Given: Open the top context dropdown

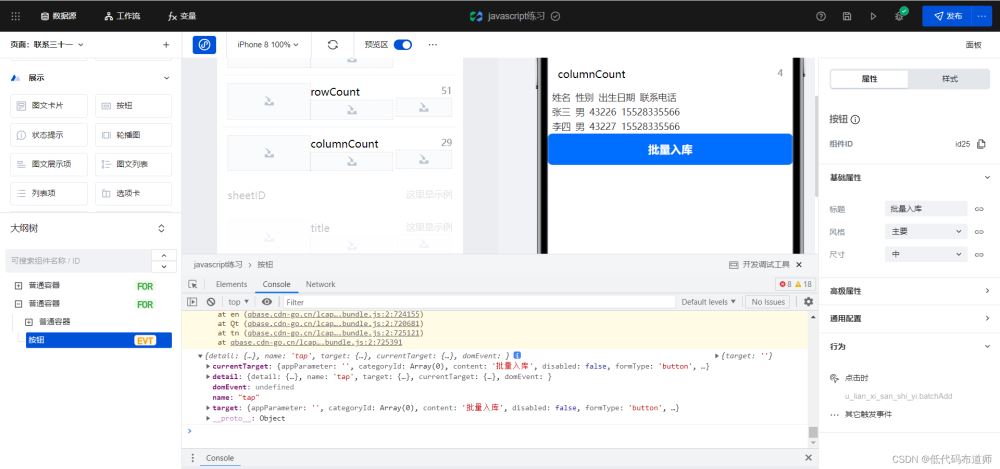Looking at the screenshot, I should click(x=239, y=302).
